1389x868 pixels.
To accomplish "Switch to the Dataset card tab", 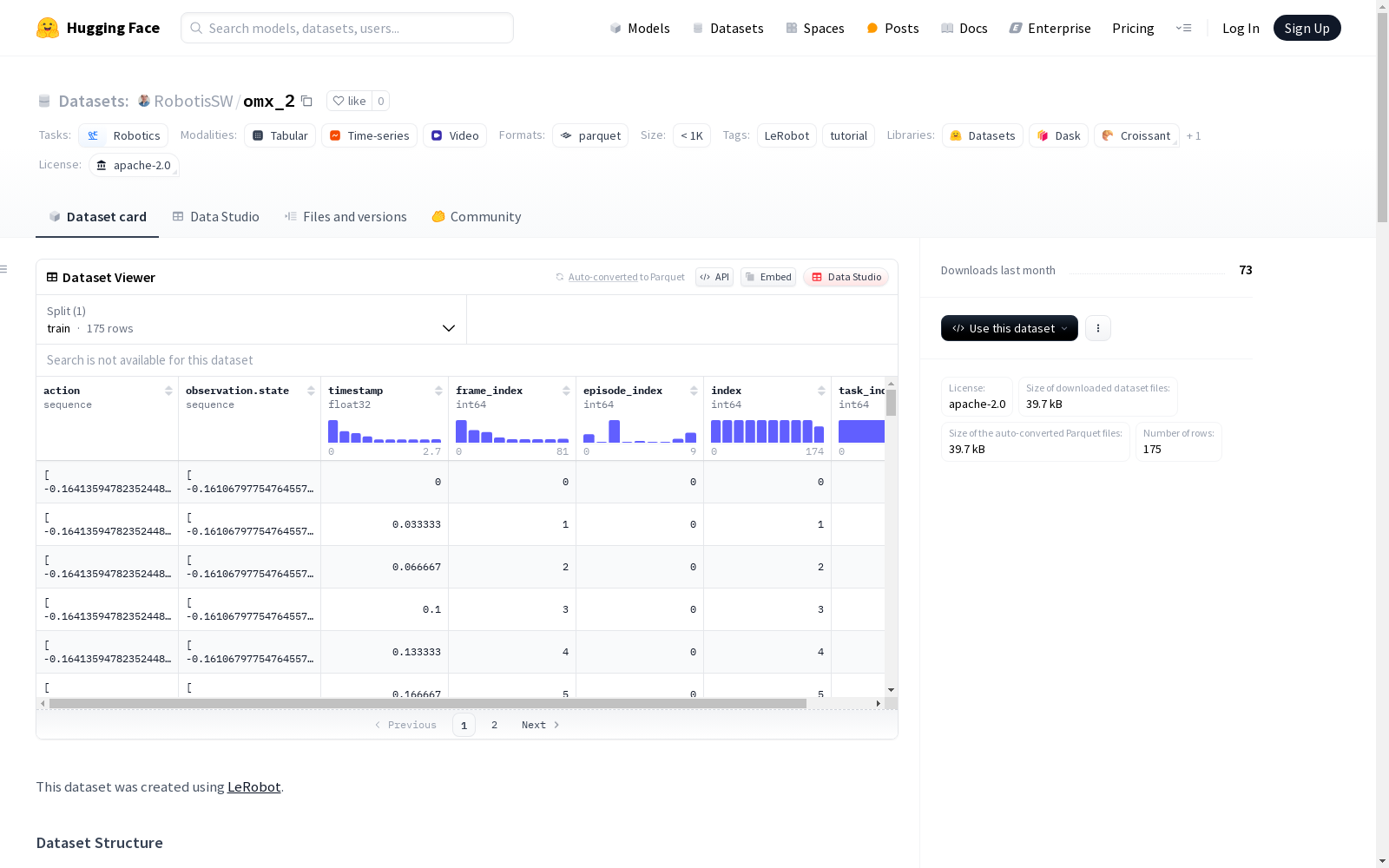I will click(x=97, y=217).
